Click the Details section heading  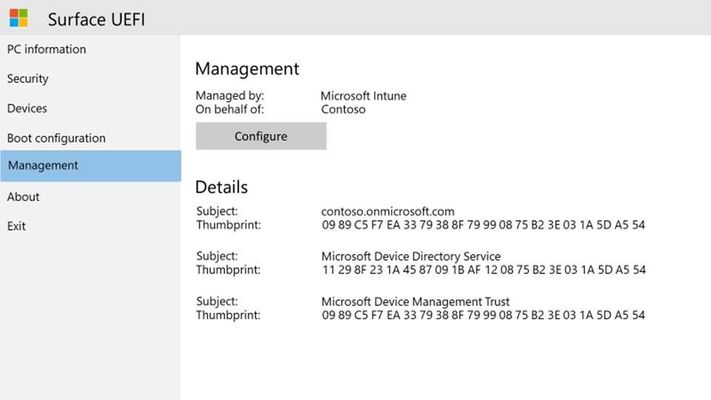click(x=221, y=187)
